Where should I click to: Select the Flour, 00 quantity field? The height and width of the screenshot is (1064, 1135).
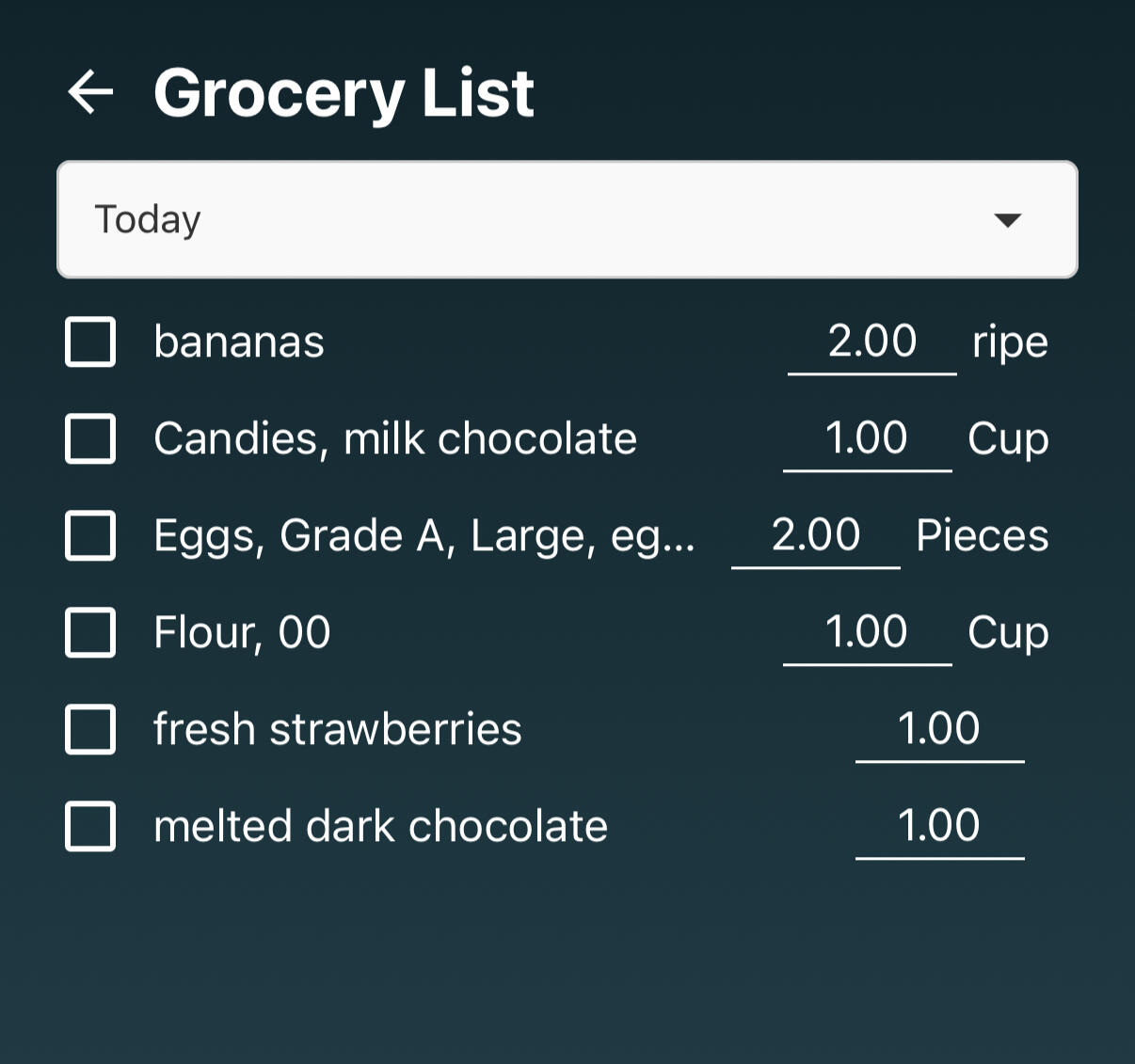pyautogui.click(x=867, y=632)
